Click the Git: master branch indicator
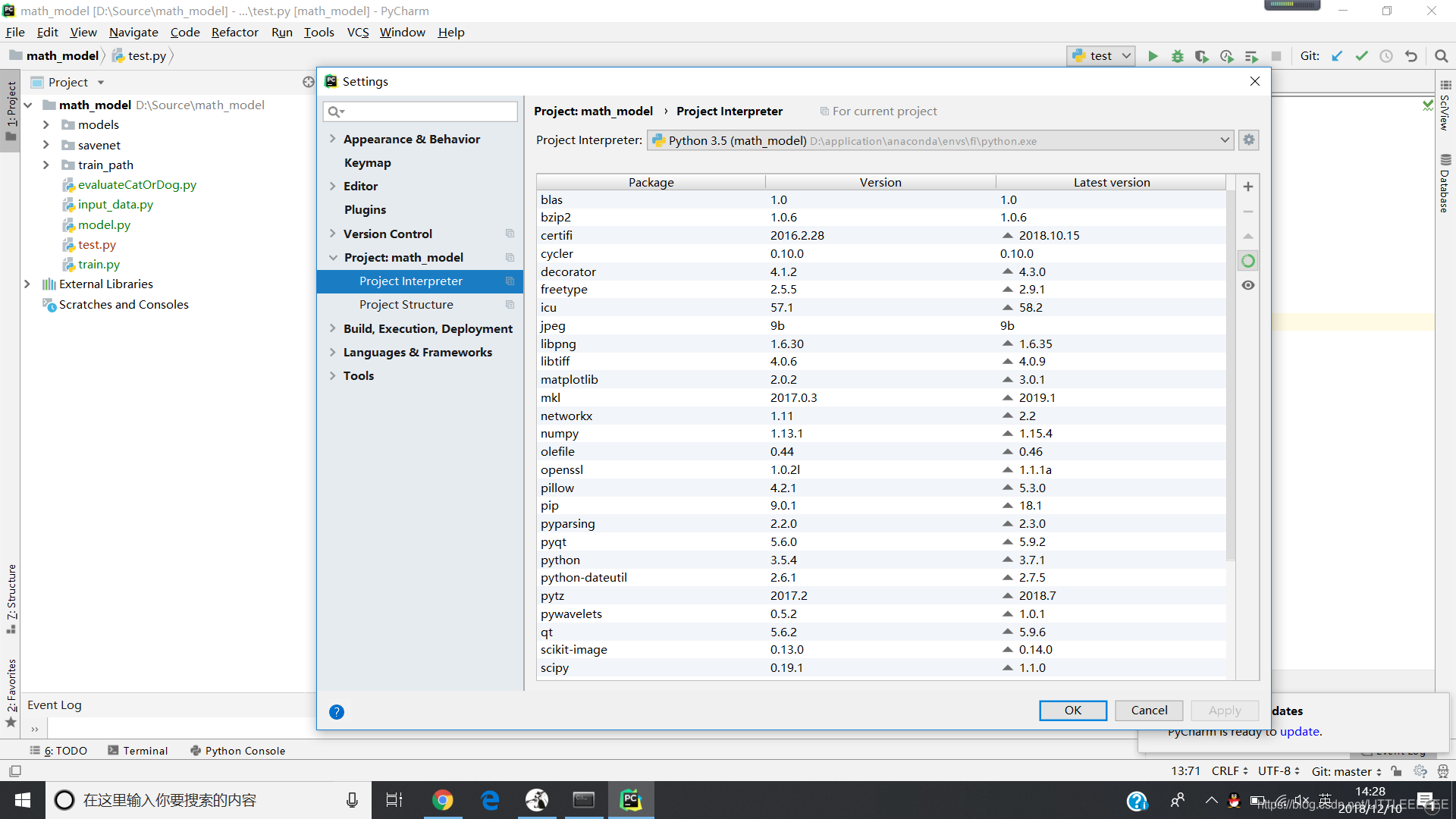 coord(1346,771)
